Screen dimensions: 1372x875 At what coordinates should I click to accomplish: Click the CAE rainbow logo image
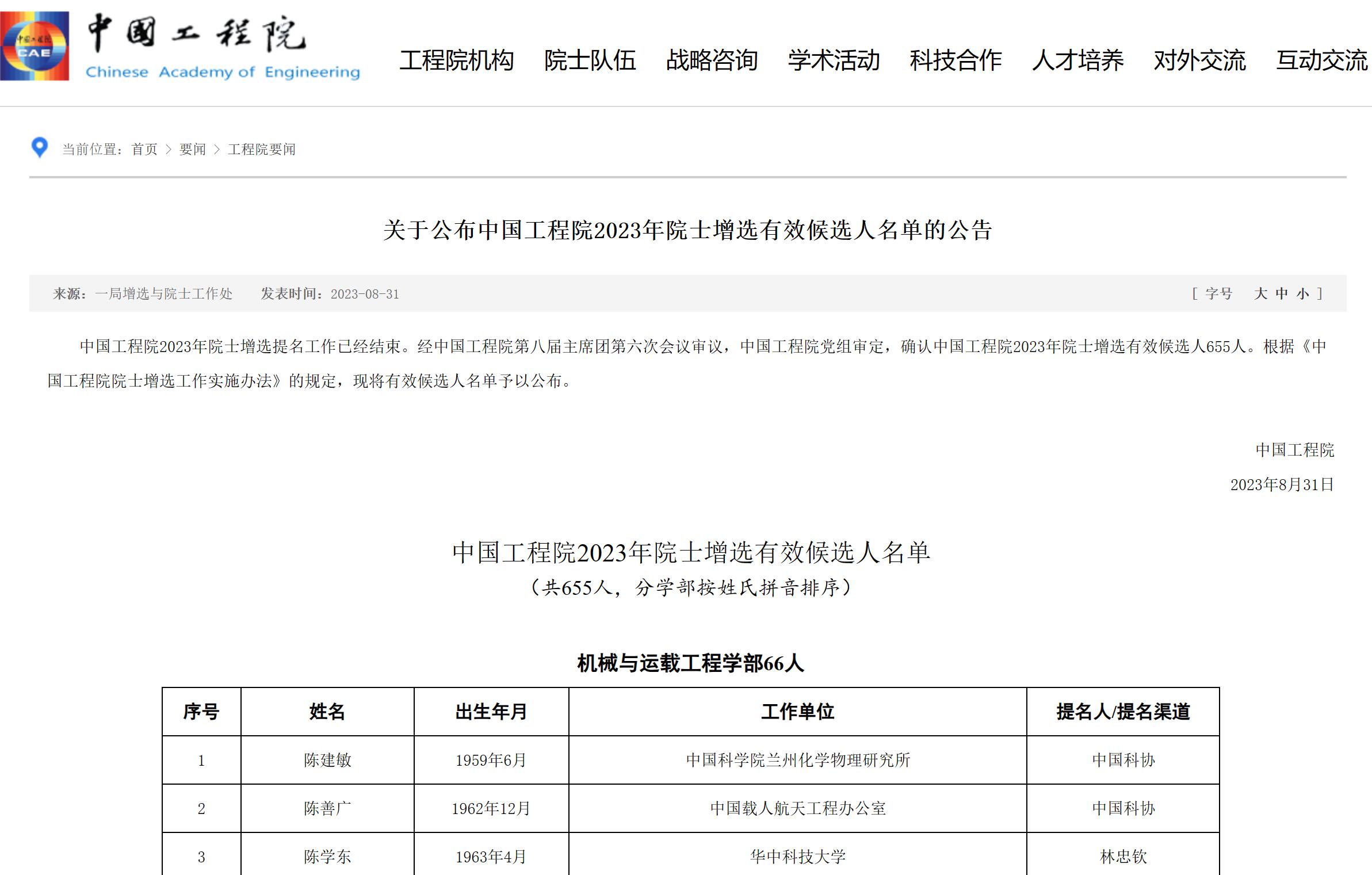pos(35,46)
